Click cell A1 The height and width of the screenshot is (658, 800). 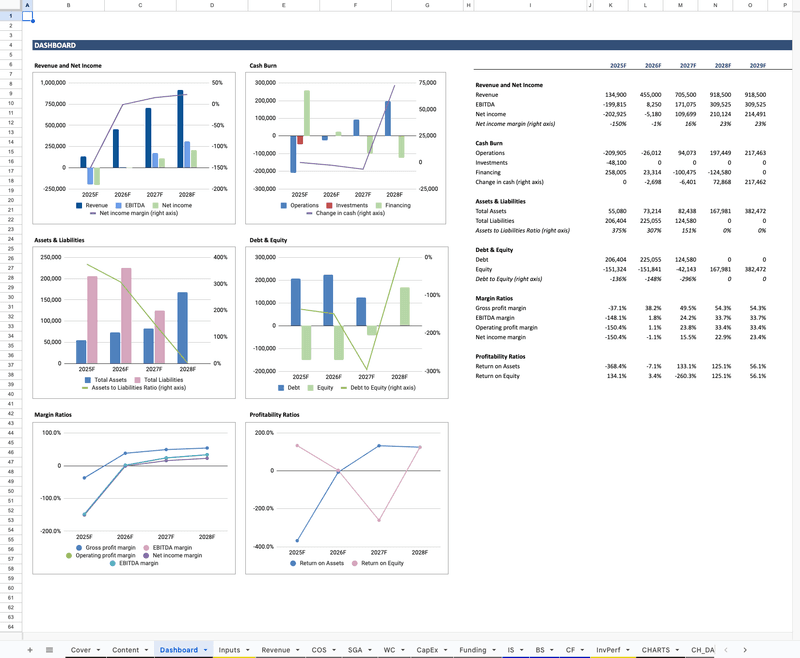[27, 17]
